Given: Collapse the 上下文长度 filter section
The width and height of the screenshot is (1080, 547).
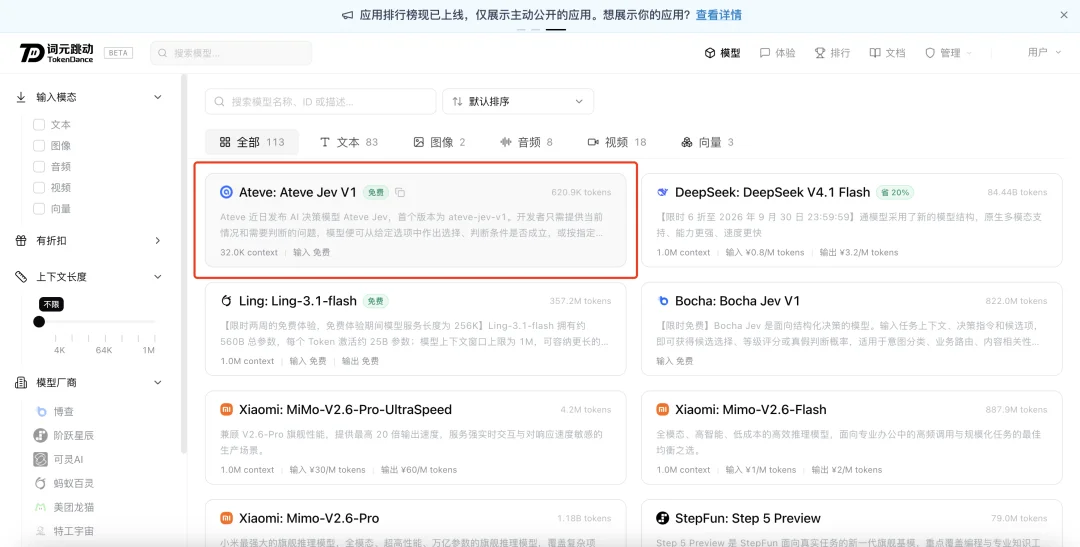Looking at the screenshot, I should [x=158, y=277].
